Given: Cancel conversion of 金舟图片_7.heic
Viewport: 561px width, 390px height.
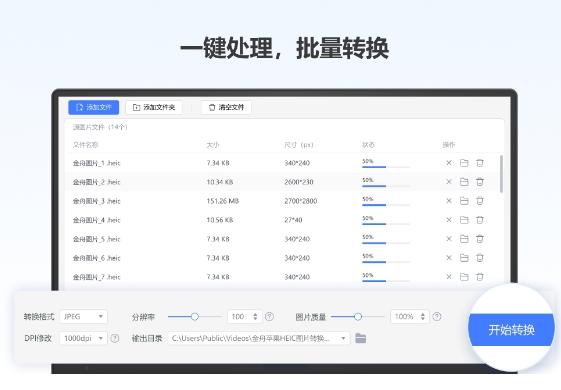Looking at the screenshot, I should 449,277.
